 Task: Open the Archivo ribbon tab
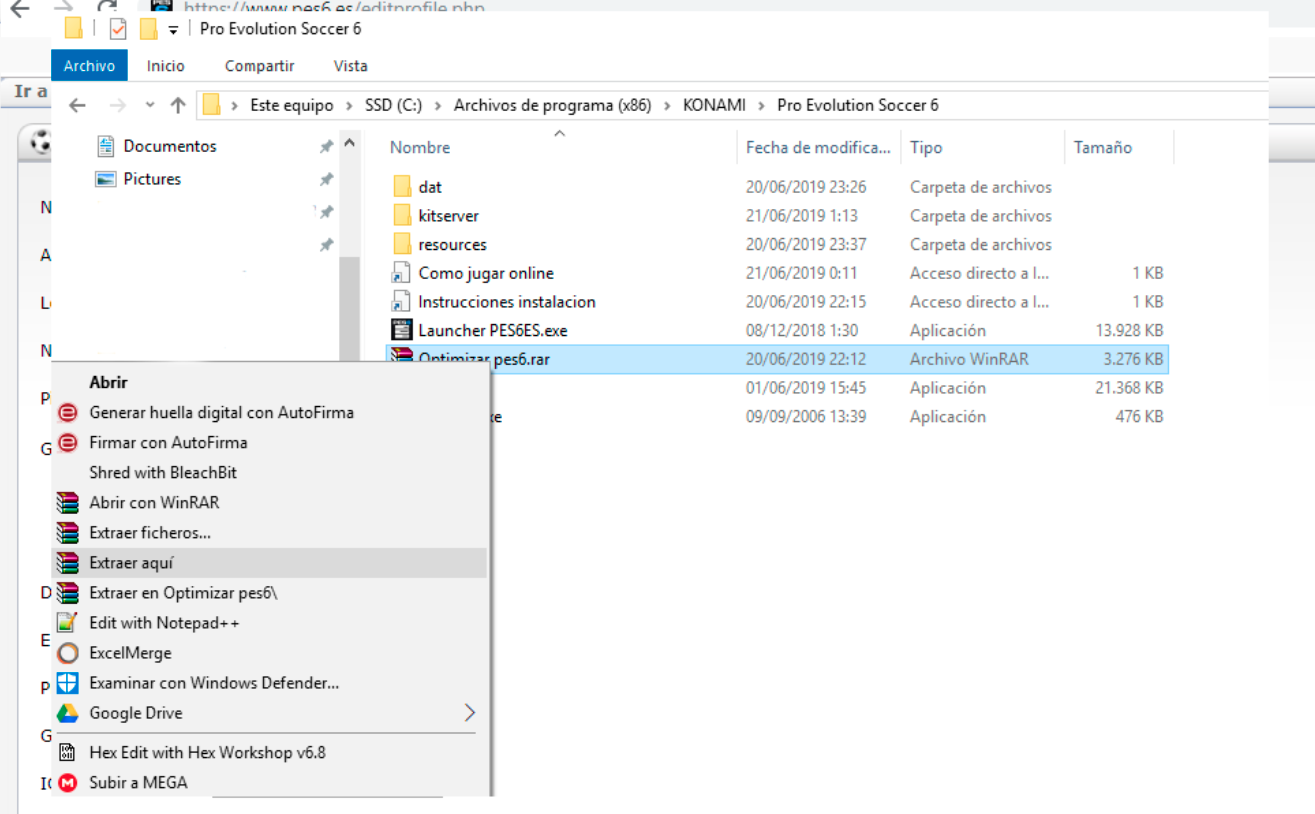(x=89, y=66)
